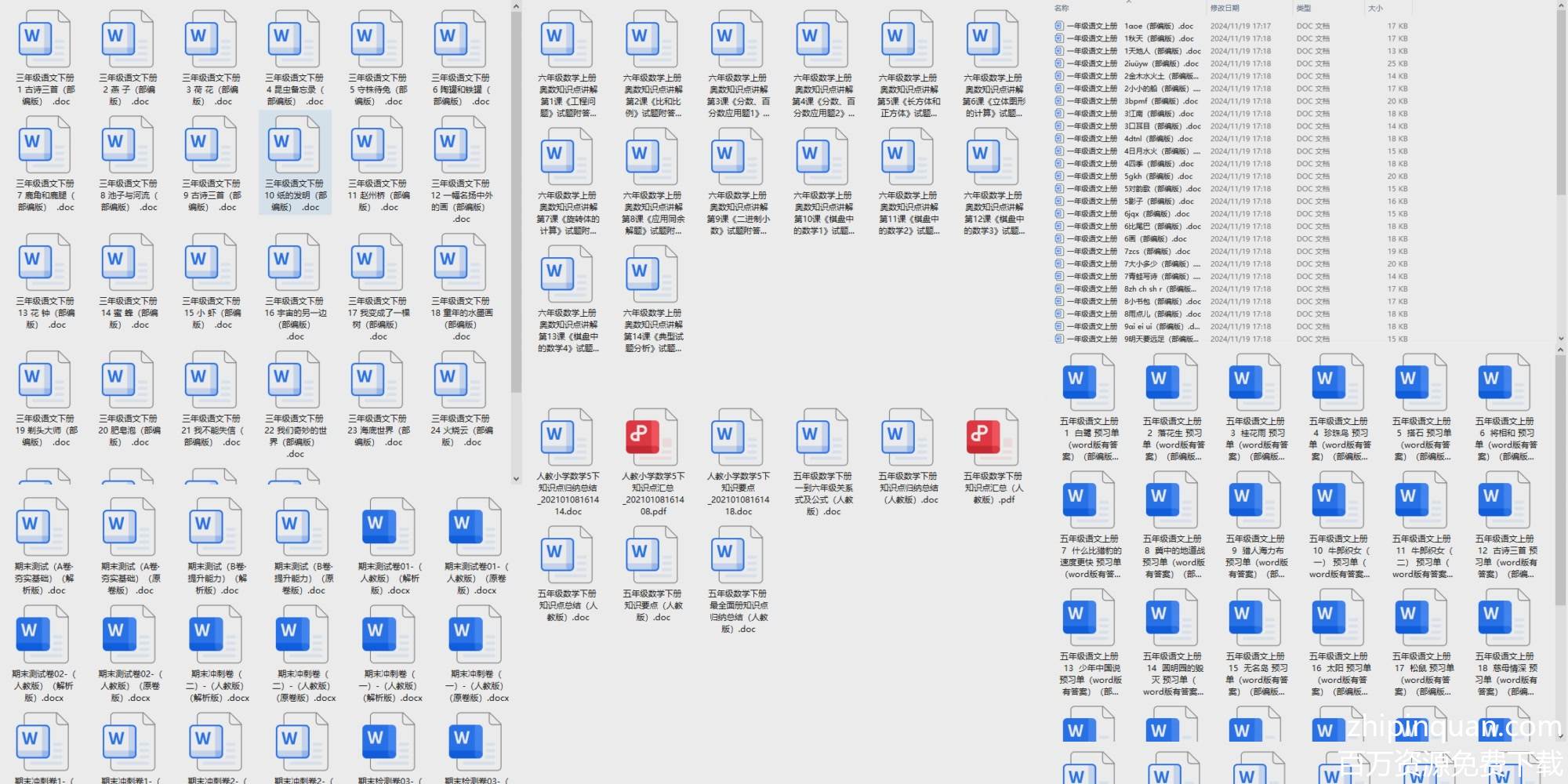Select the file name 第11课《棋盘中的数学2》
Viewport: 1568px width, 784px height.
click(908, 213)
